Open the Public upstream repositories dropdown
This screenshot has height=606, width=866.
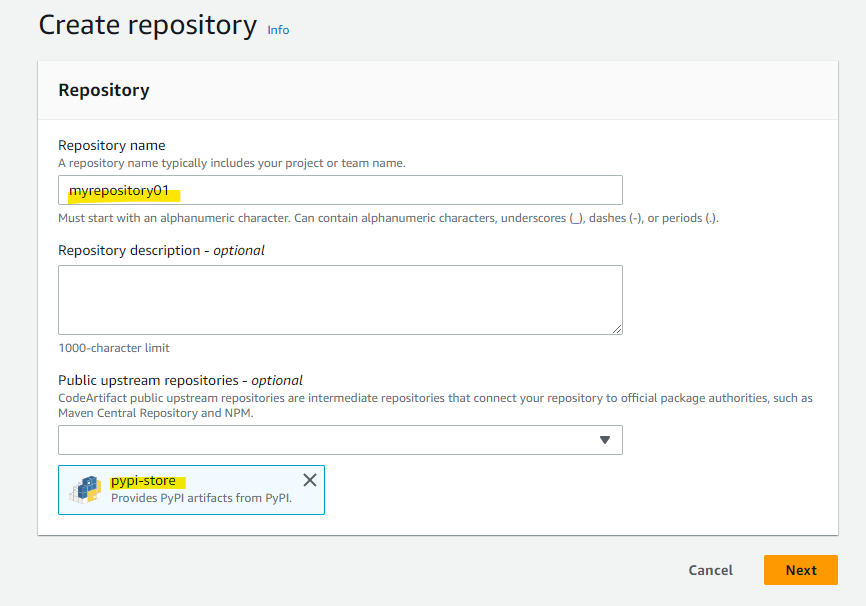pyautogui.click(x=340, y=440)
